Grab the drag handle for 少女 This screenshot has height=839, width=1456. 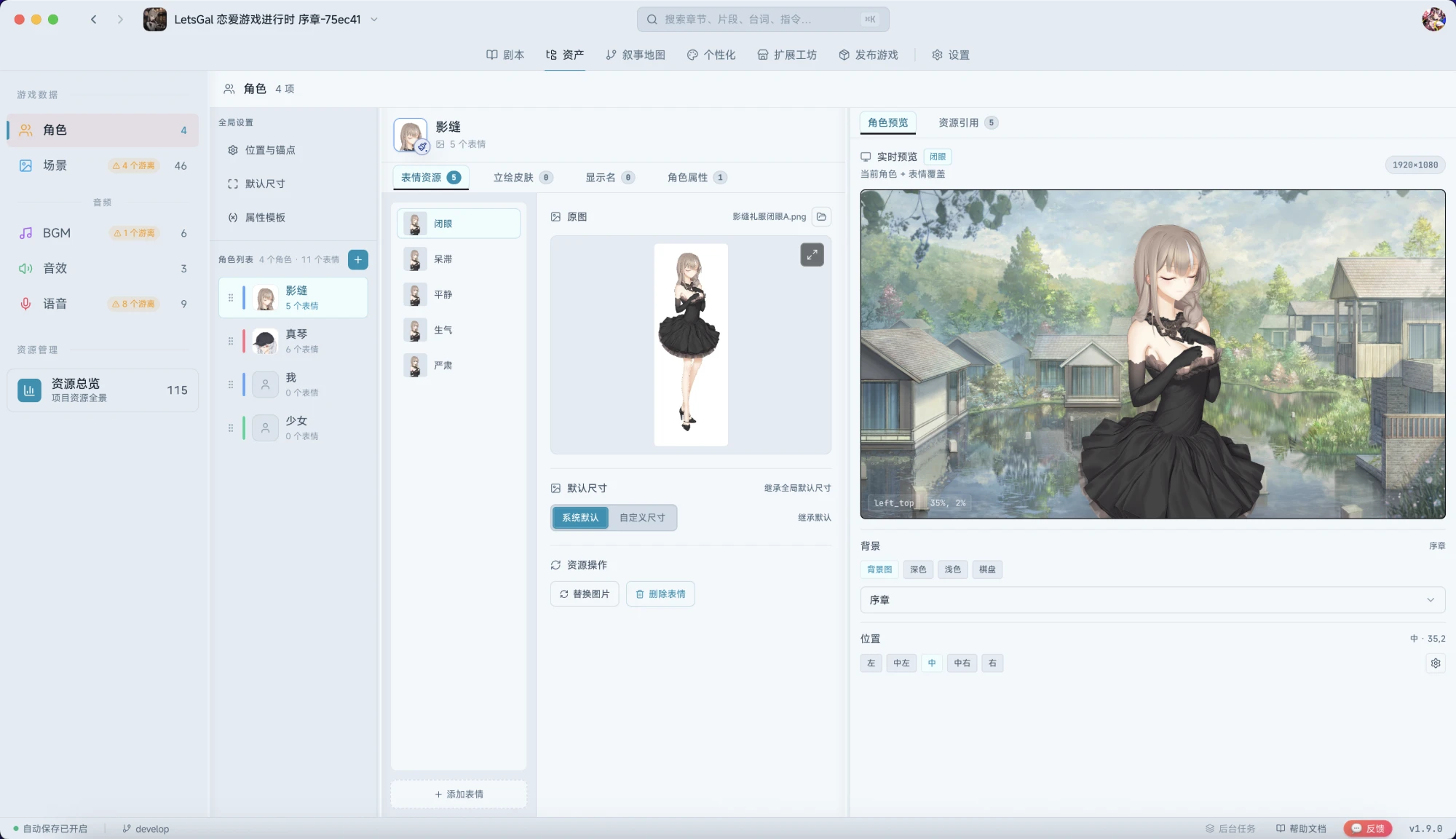pos(231,428)
